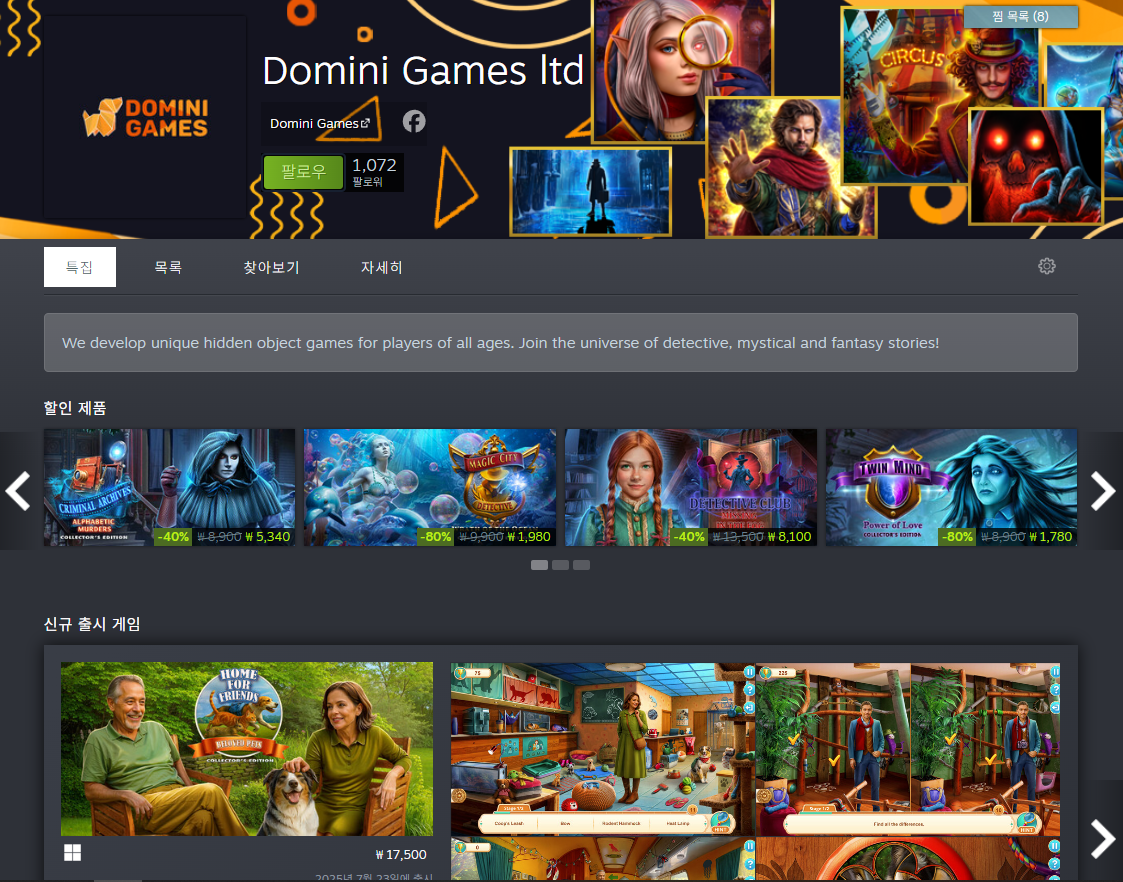Open the Criminal Archives Alphabetic Murders sale card

(169, 488)
